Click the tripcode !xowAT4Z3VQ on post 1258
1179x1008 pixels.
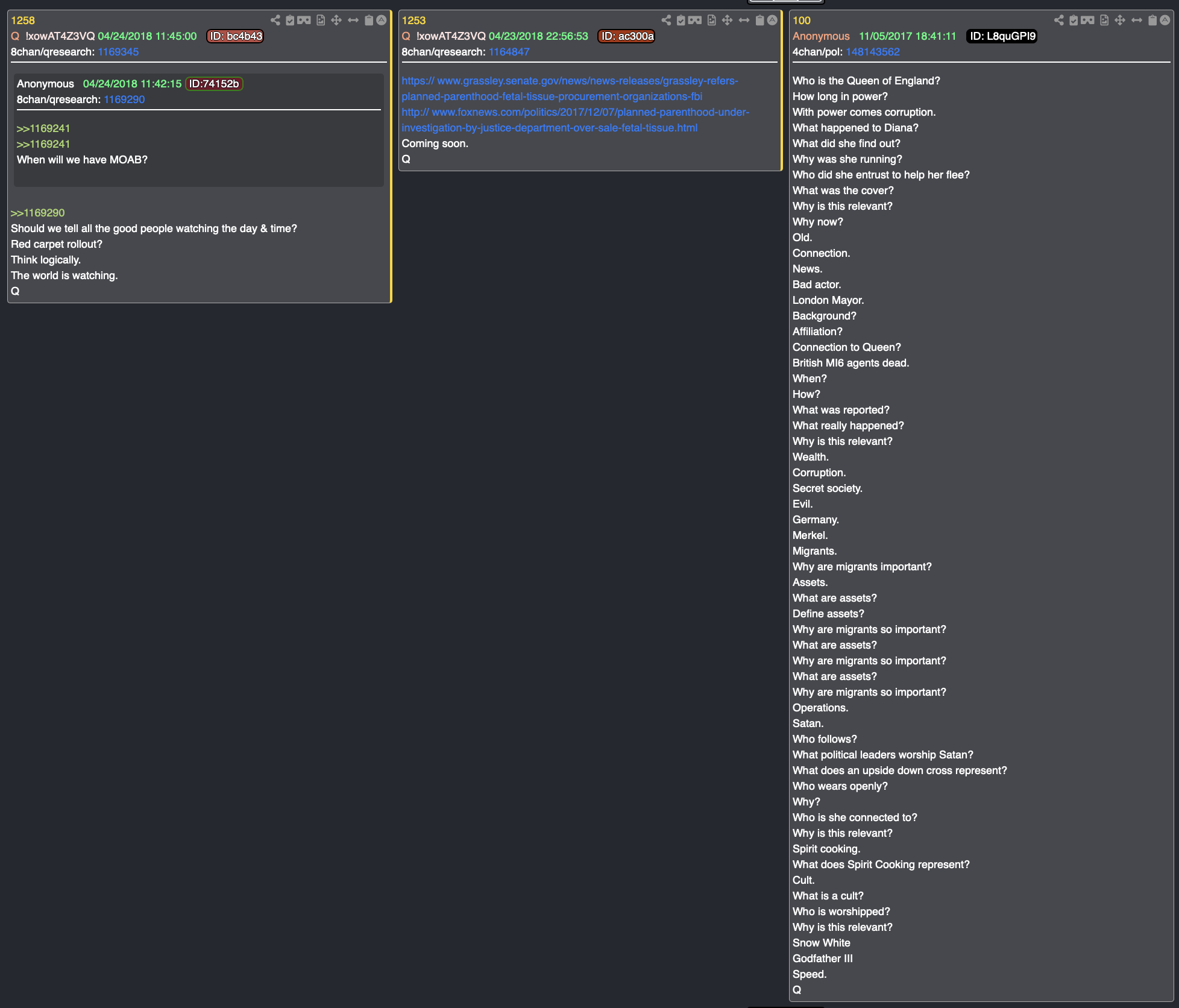(60, 36)
